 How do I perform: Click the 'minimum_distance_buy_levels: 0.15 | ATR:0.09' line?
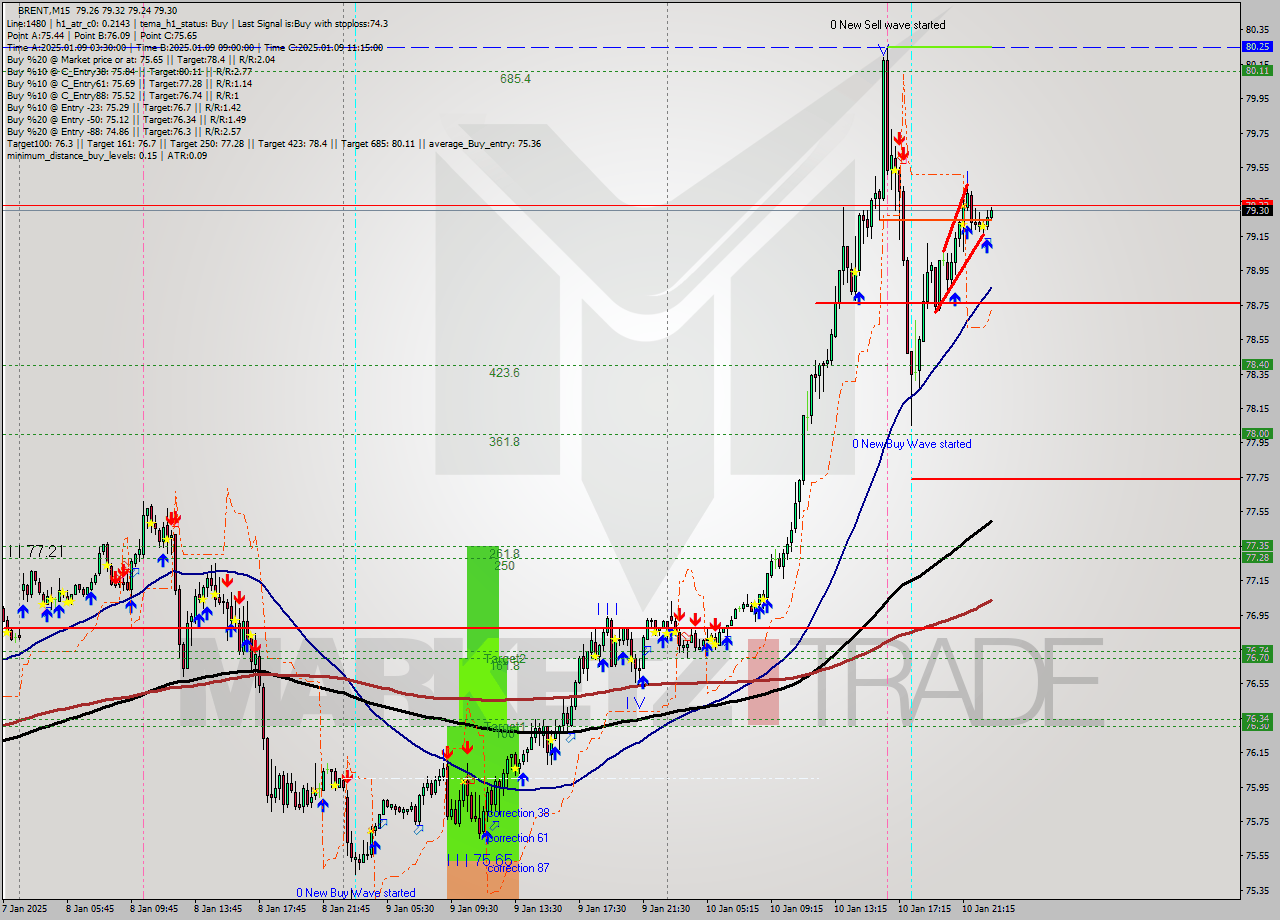pyautogui.click(x=107, y=155)
